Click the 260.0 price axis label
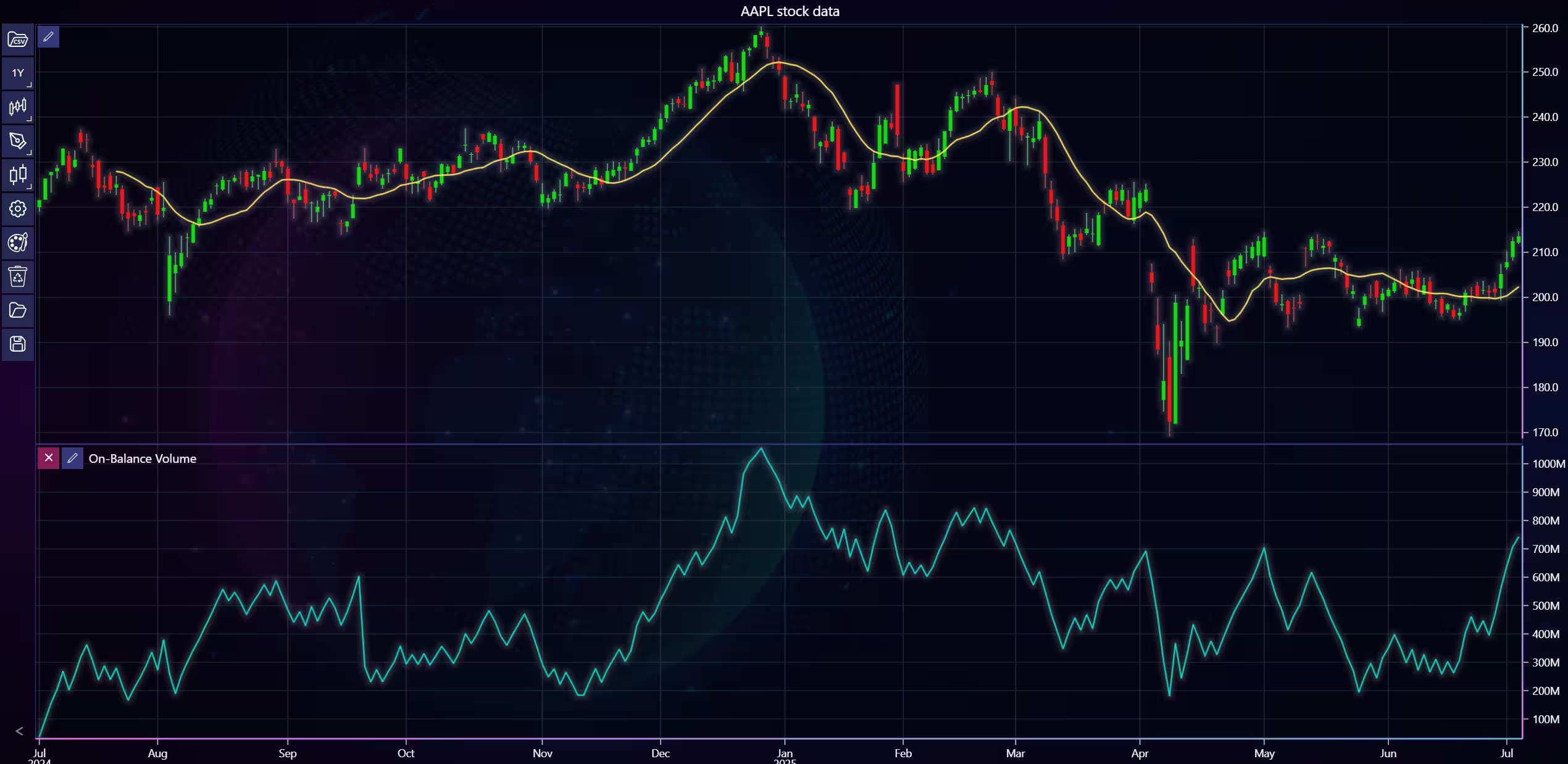This screenshot has height=764, width=1568. tap(1545, 28)
